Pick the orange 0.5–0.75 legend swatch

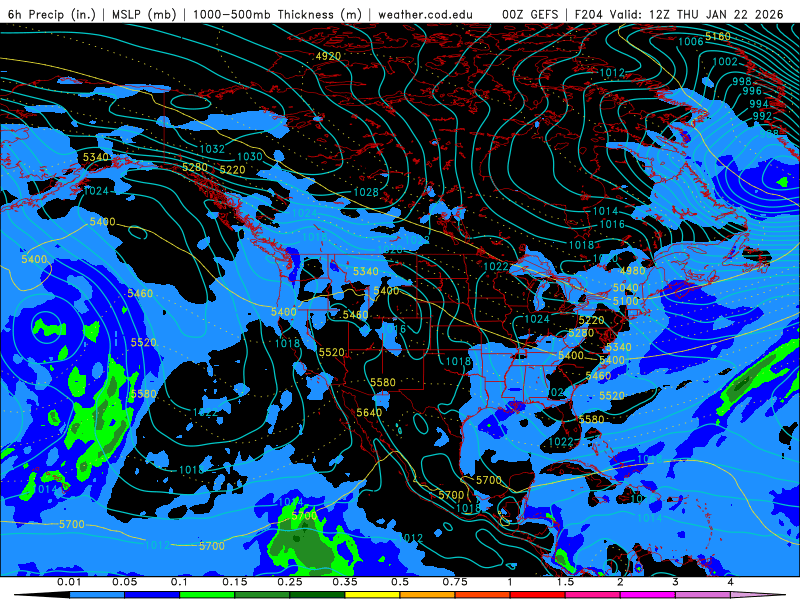(428, 595)
